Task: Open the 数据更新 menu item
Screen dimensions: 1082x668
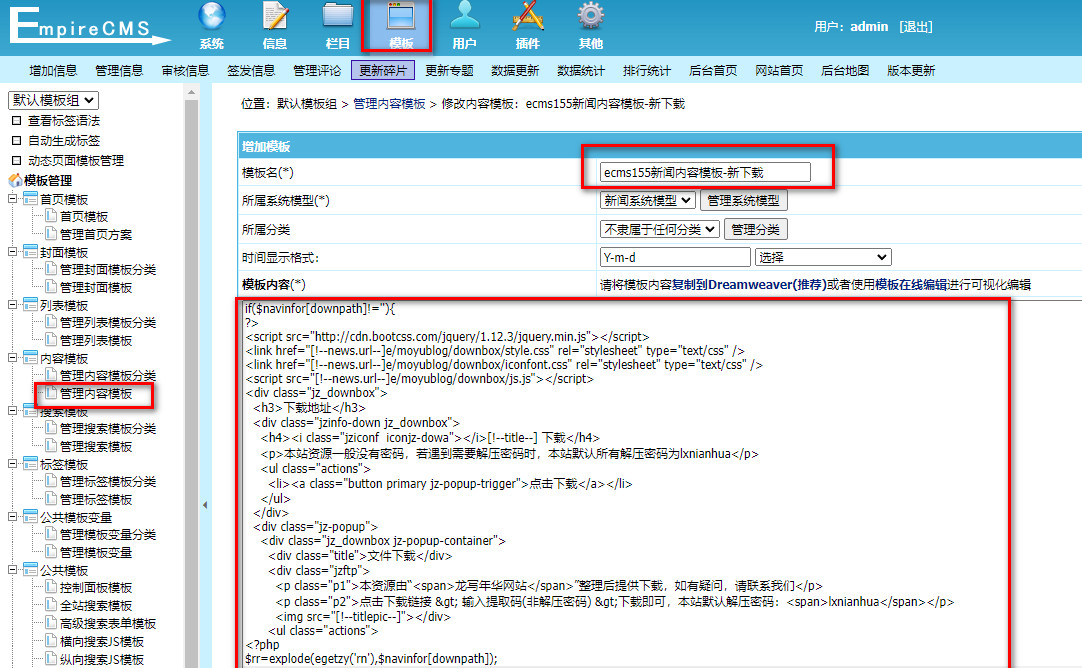Action: pos(515,70)
